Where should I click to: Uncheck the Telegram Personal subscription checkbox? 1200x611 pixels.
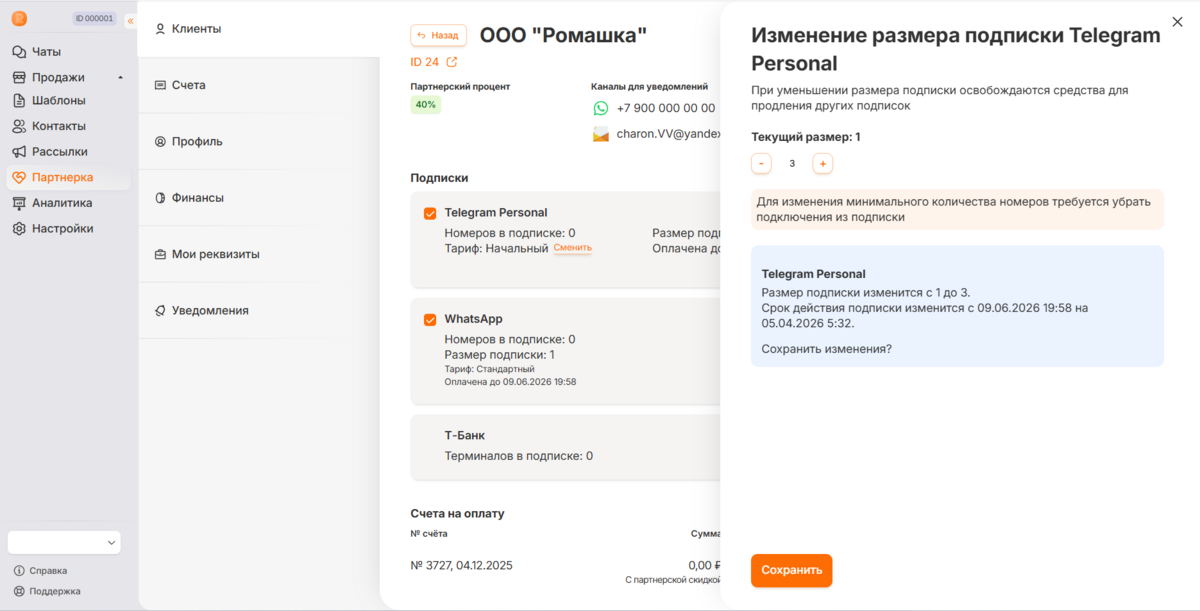431,212
